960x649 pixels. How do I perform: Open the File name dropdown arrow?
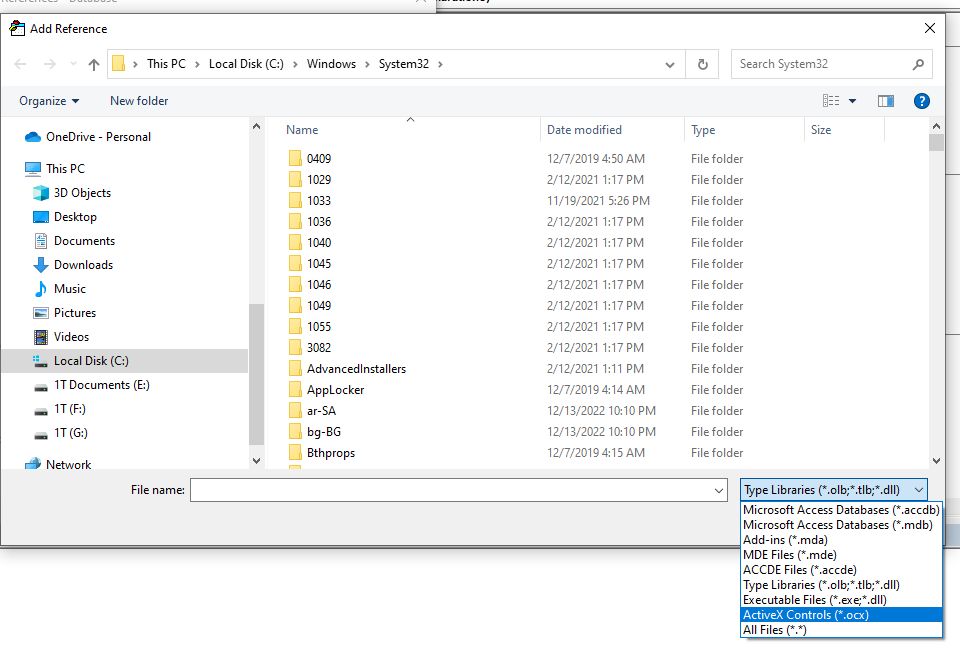pos(719,491)
